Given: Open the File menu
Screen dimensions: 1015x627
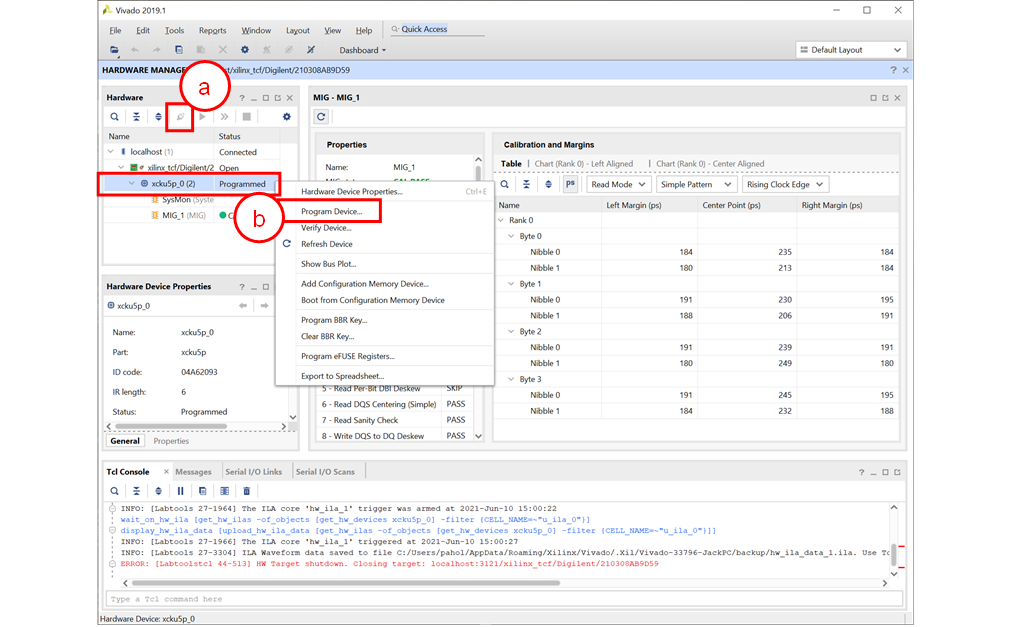Looking at the screenshot, I should point(115,30).
